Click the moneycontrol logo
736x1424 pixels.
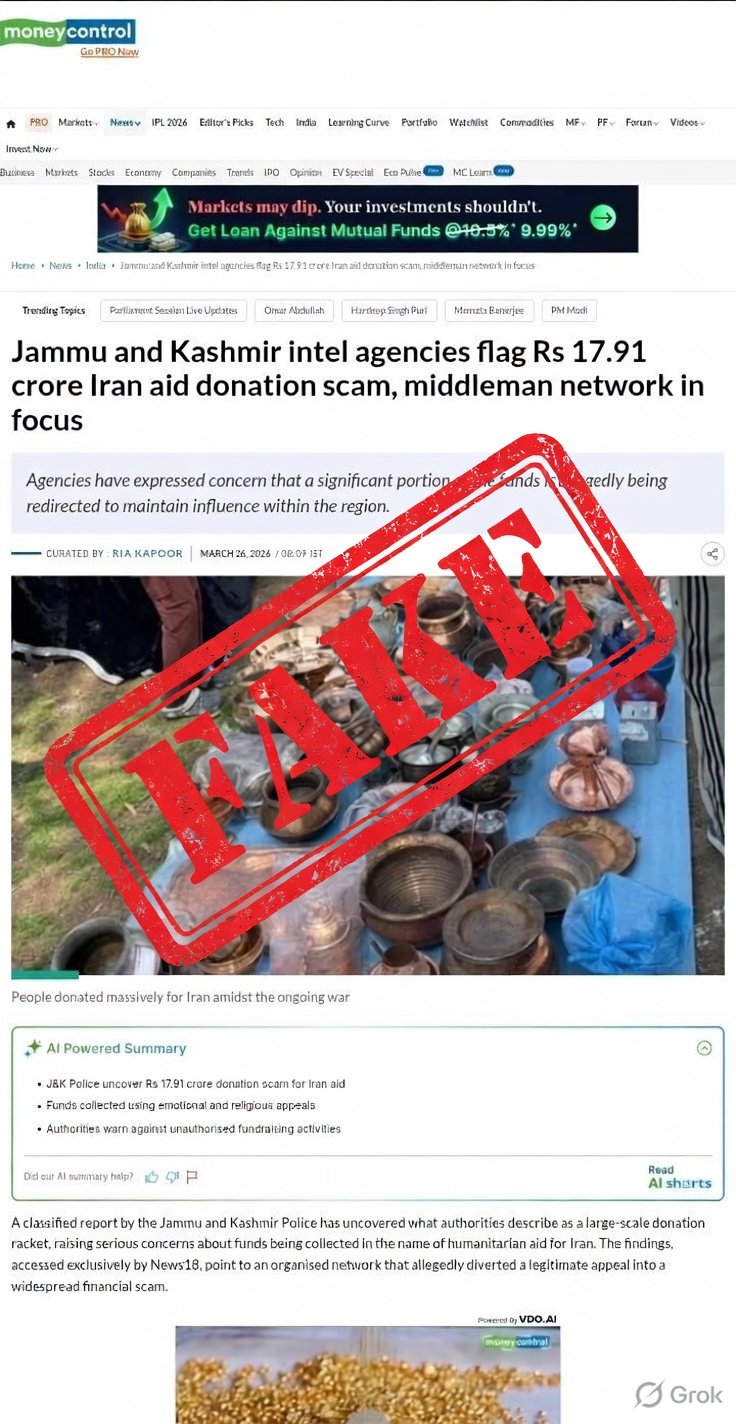pyautogui.click(x=68, y=32)
